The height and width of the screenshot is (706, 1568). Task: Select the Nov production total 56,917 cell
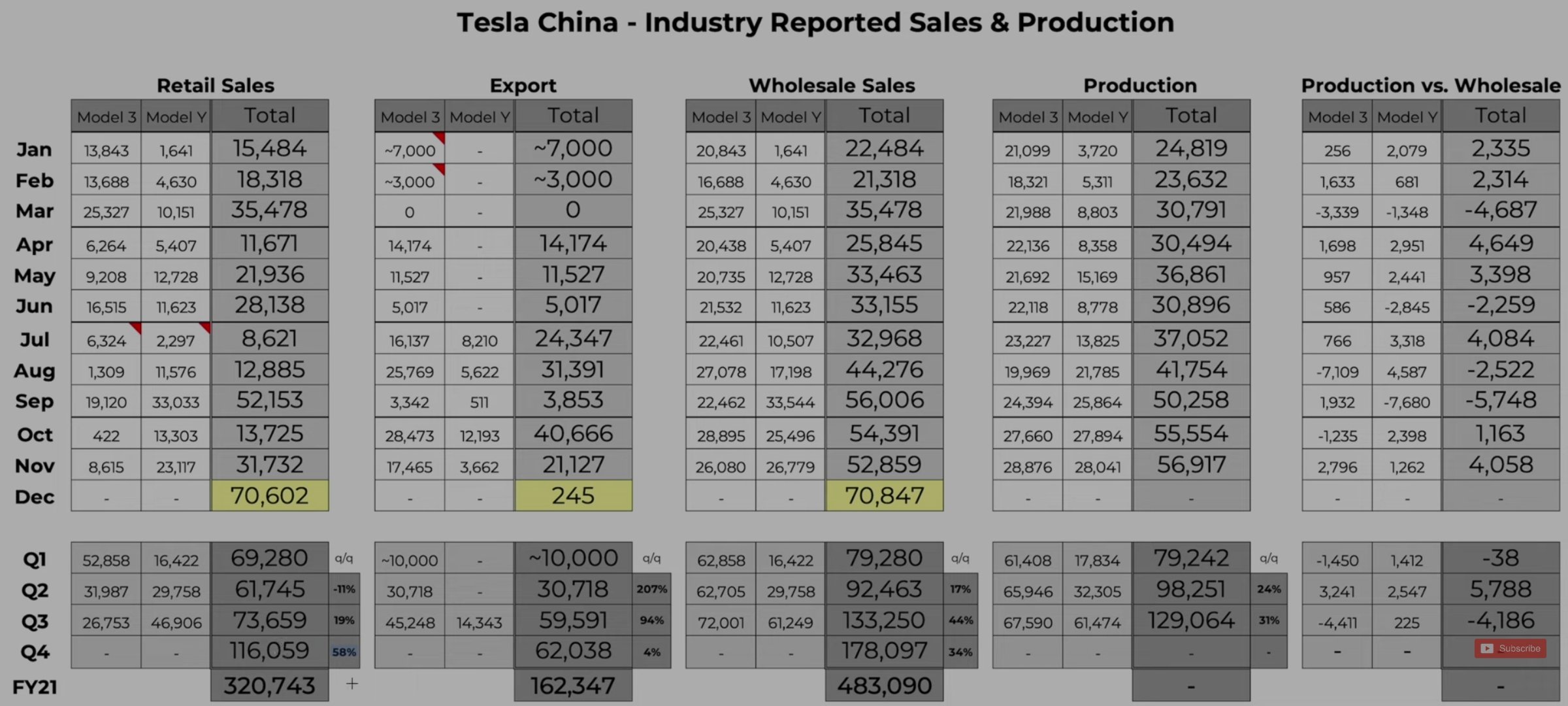coord(1191,465)
